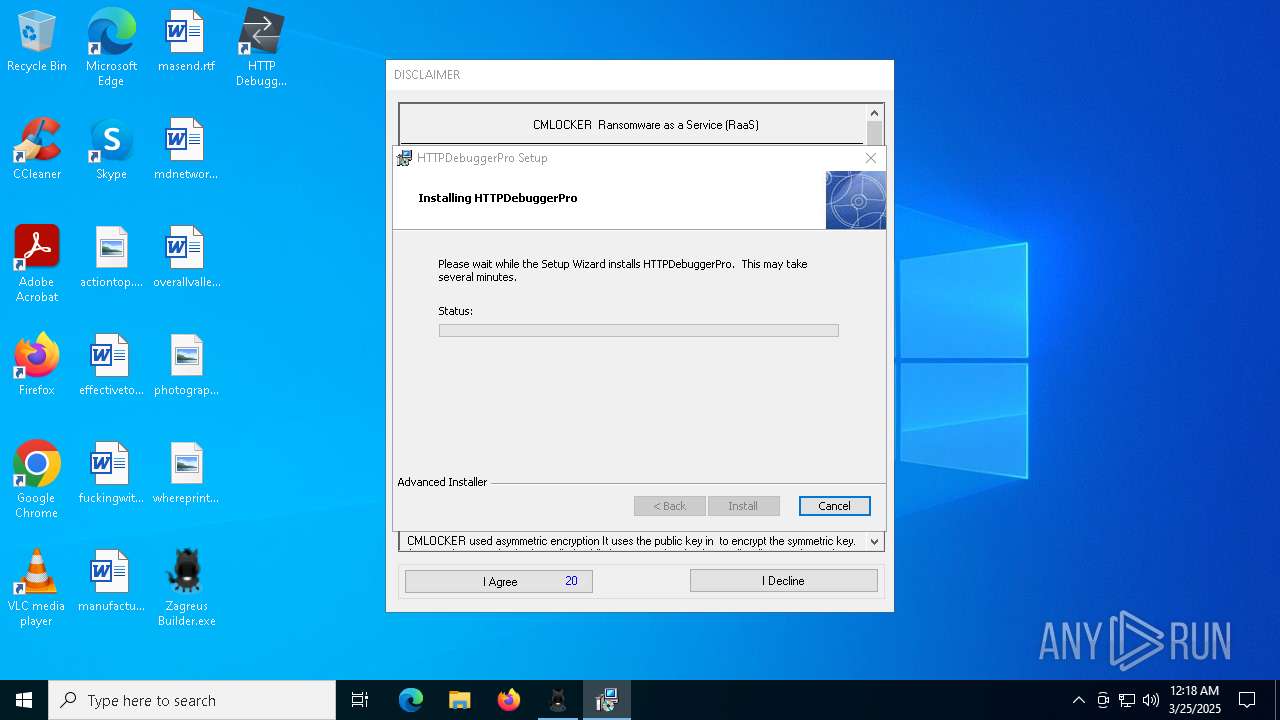This screenshot has height=720, width=1280.
Task: Click the HTTPDebuggerPro Setup title bar icon
Action: pyautogui.click(x=404, y=158)
